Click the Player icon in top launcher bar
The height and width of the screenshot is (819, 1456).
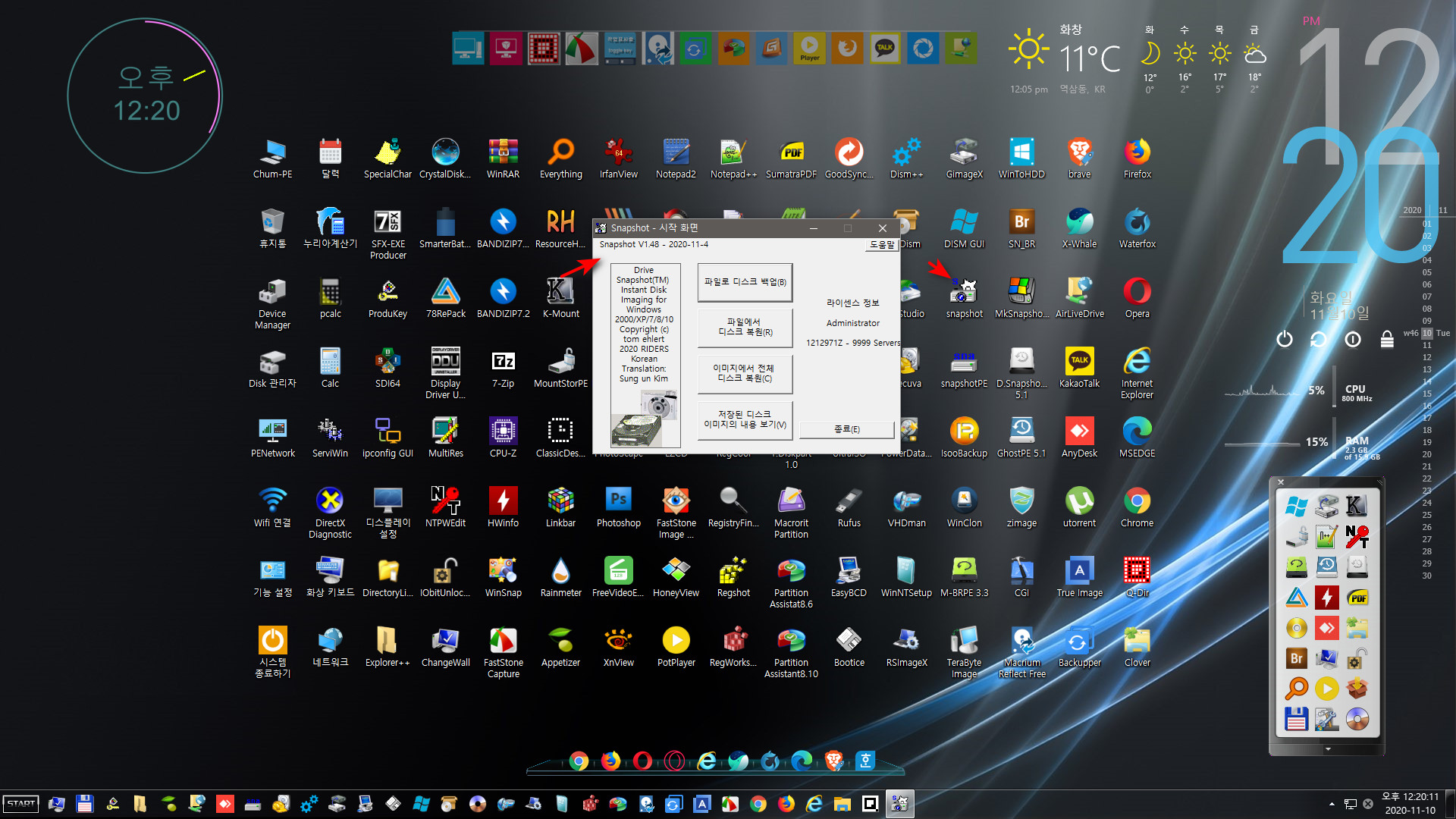[x=809, y=49]
